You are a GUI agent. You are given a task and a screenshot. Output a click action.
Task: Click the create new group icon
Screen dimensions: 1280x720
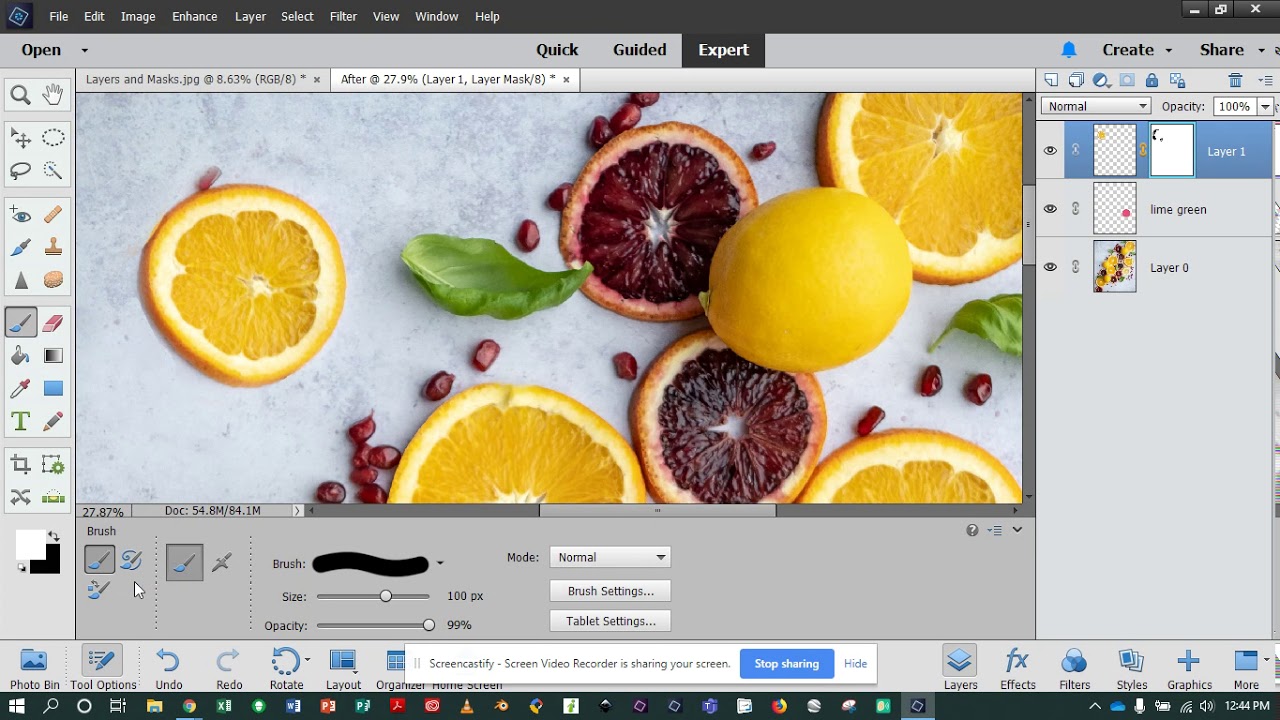coord(1076,80)
